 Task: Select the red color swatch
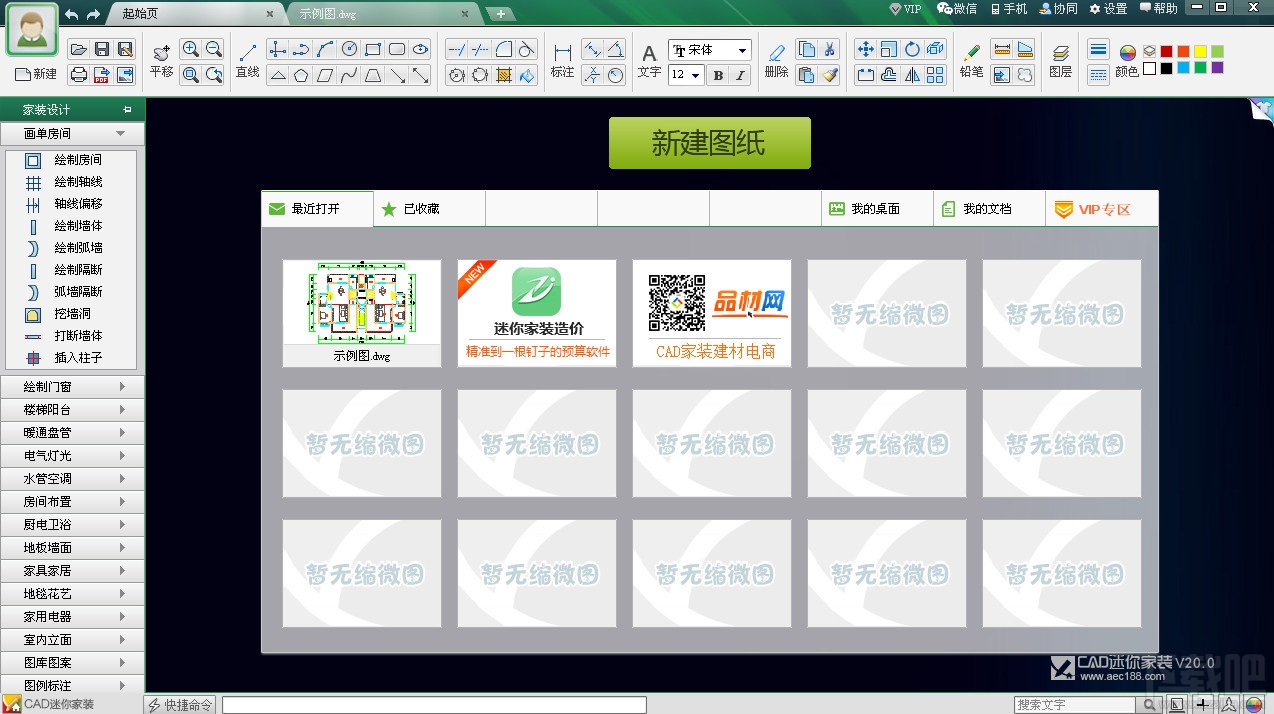tap(1166, 50)
